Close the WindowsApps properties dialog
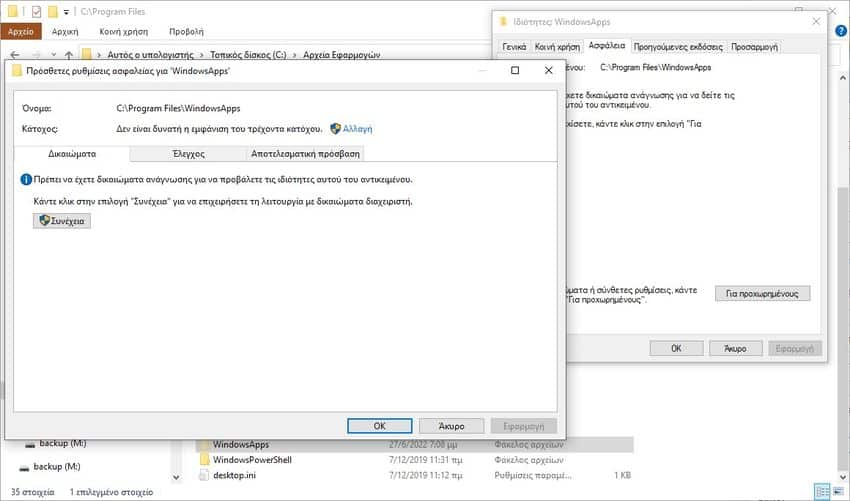Viewport: 850px width, 501px height. [x=816, y=22]
